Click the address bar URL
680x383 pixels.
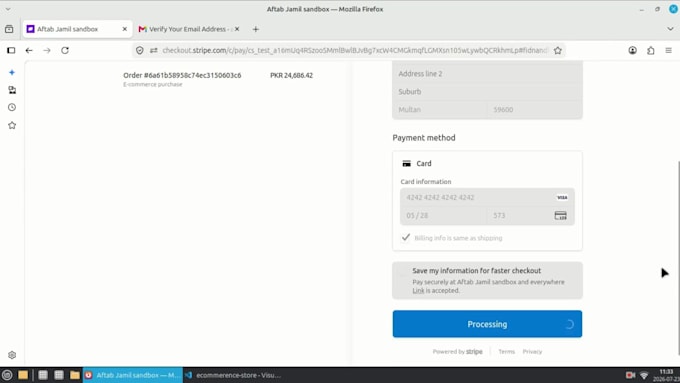point(355,50)
